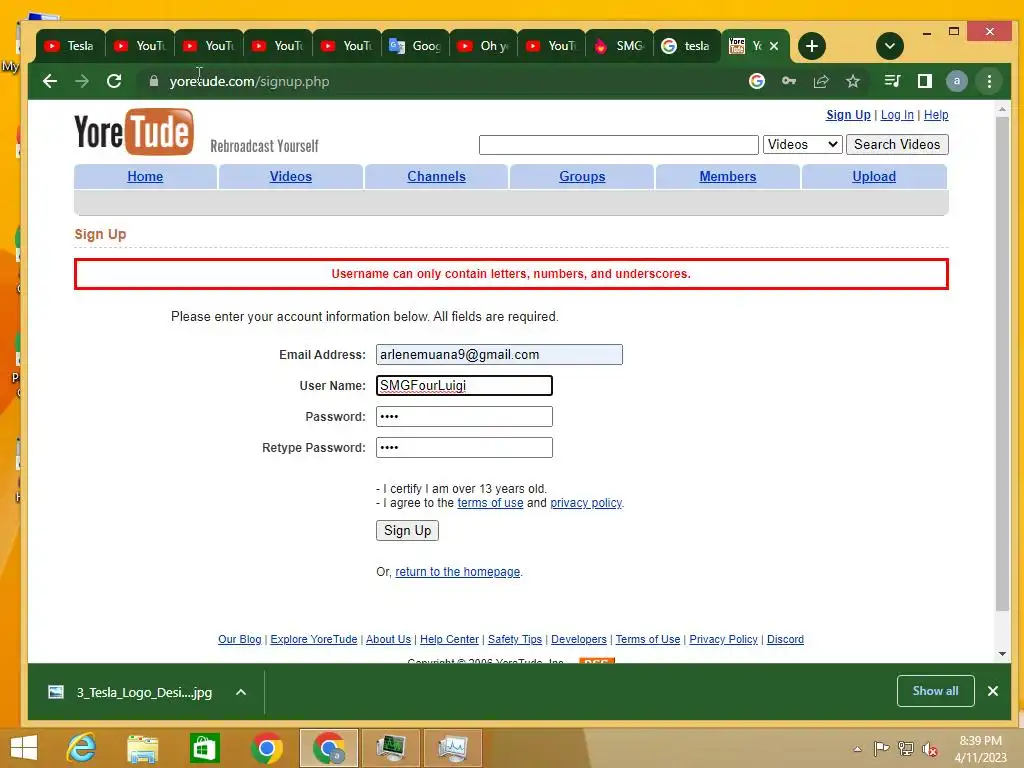This screenshot has height=768, width=1024.
Task: Open the Safety Tips footer link
Action: 515,639
